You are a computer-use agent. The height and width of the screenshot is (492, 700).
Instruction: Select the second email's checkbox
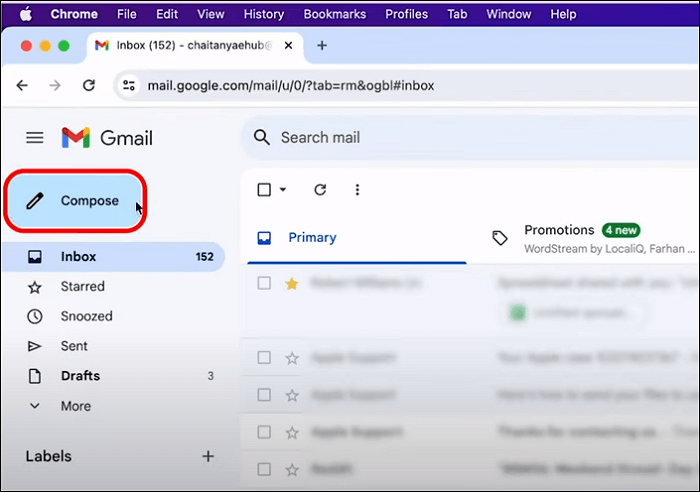point(264,357)
